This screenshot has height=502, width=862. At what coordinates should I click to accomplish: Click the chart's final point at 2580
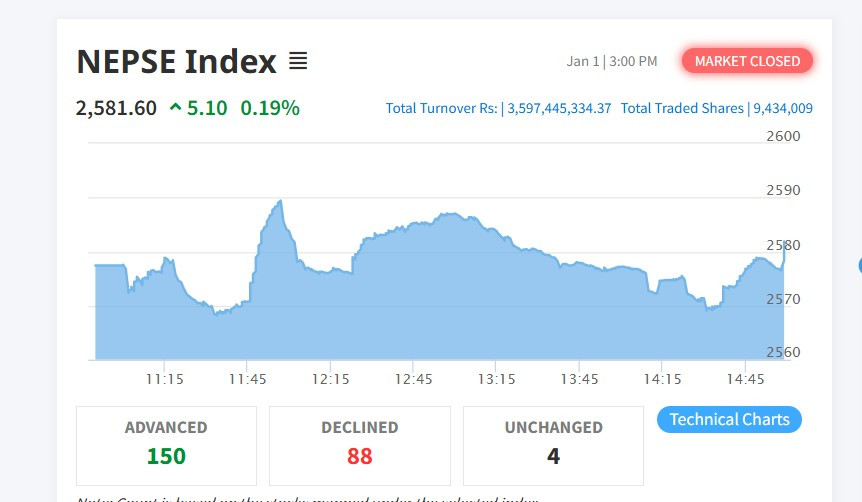(785, 243)
